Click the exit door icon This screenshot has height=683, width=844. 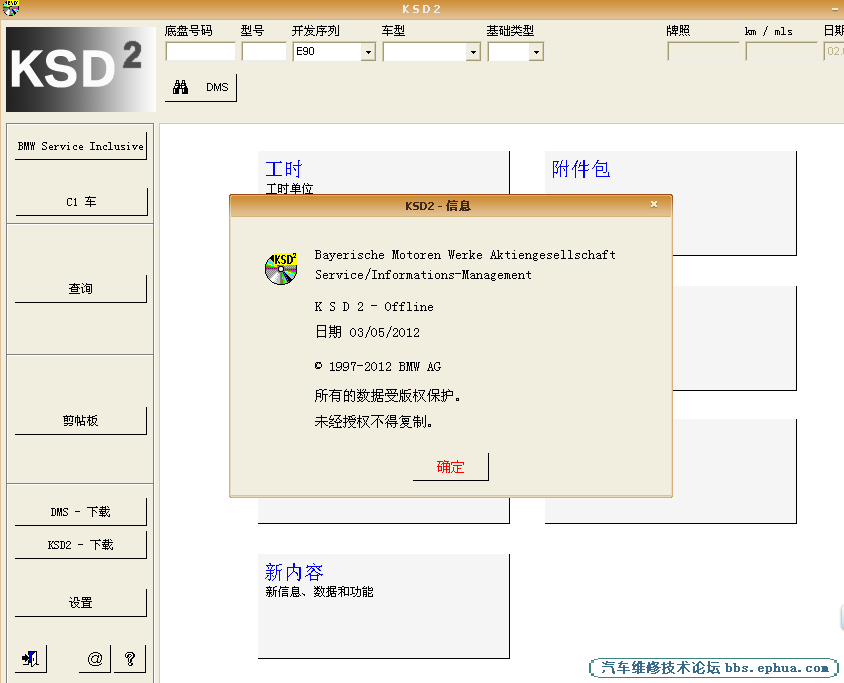(31, 658)
